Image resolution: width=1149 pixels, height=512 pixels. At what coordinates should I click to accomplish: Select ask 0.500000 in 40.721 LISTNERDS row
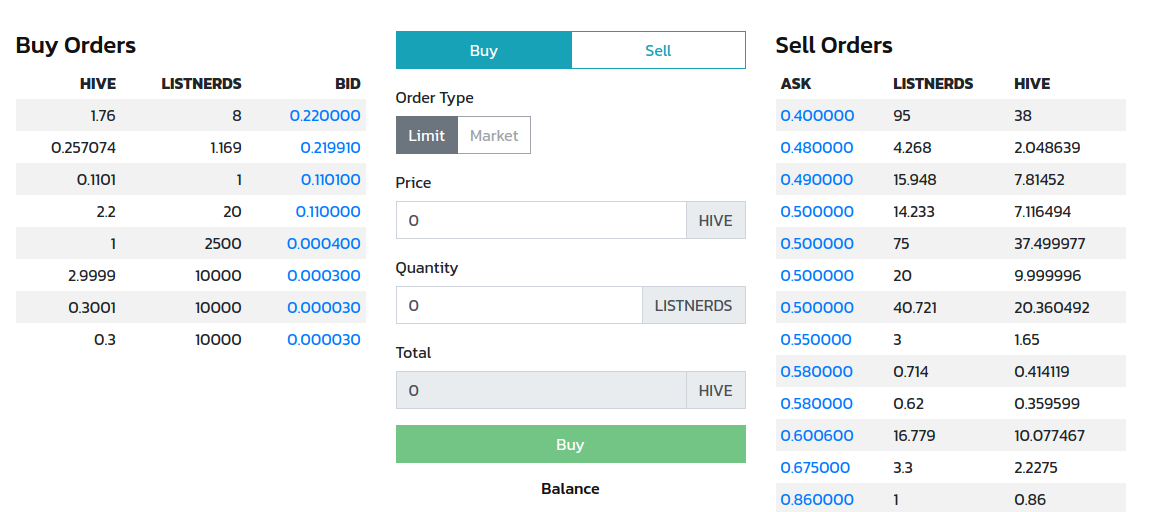point(817,308)
